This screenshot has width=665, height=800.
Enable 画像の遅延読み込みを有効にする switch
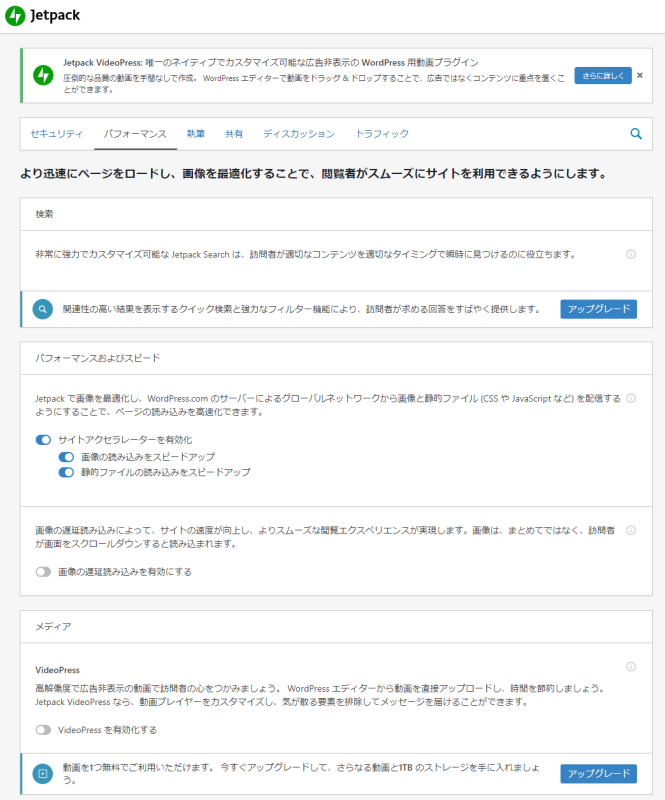[43, 572]
